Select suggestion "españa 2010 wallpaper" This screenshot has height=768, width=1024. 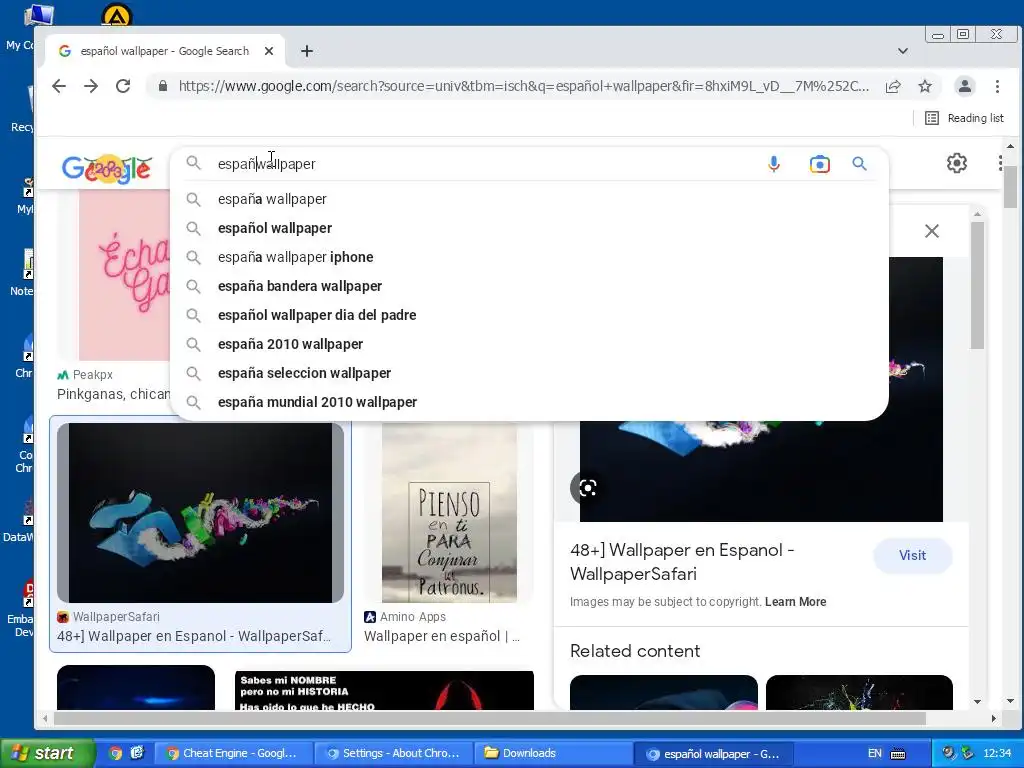point(529,344)
